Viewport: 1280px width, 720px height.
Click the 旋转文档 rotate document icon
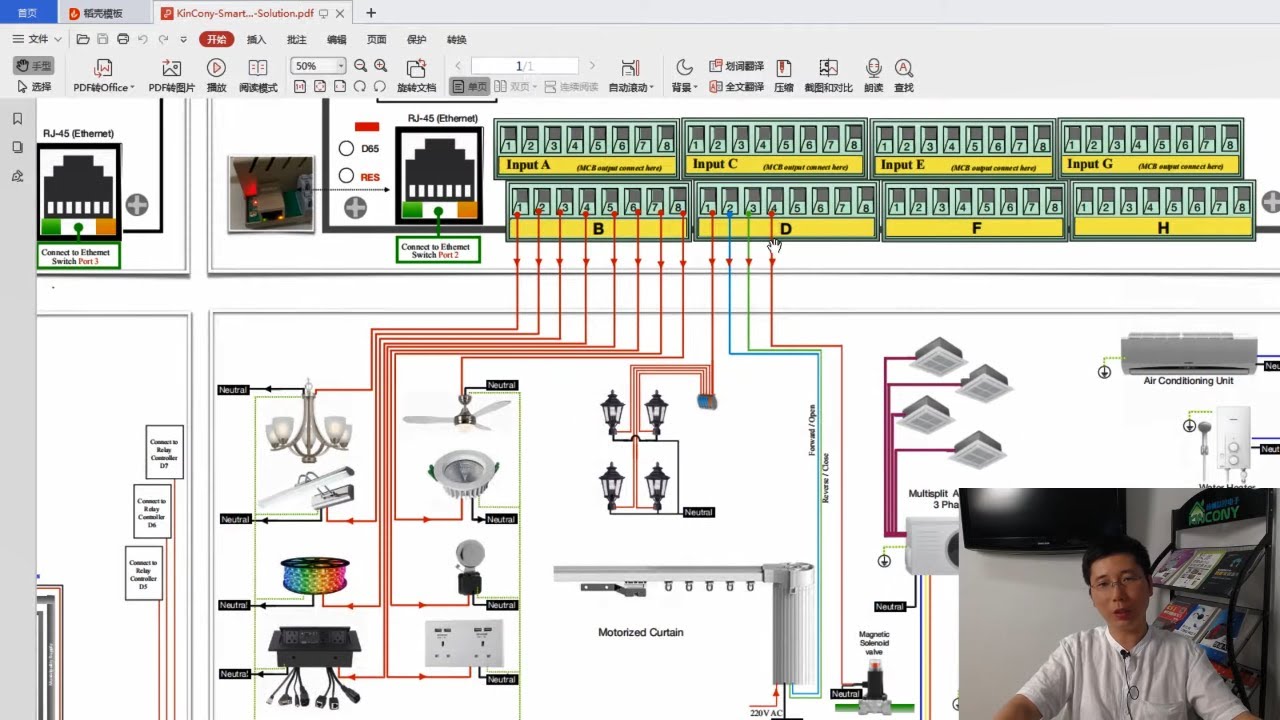(416, 68)
